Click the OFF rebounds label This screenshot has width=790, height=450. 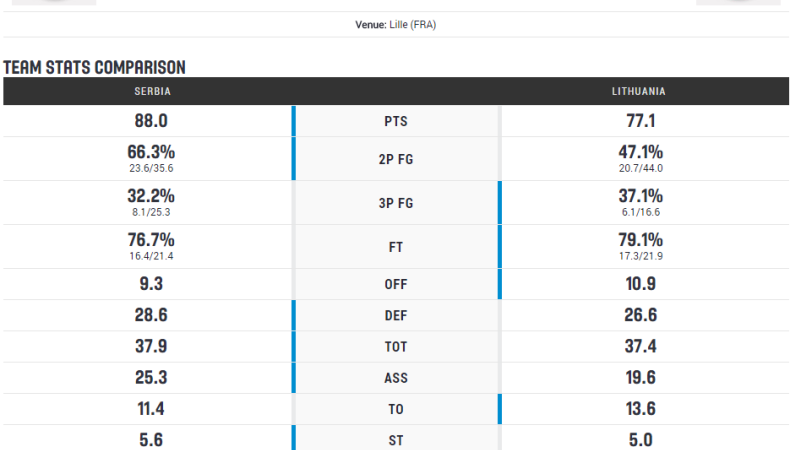(395, 284)
